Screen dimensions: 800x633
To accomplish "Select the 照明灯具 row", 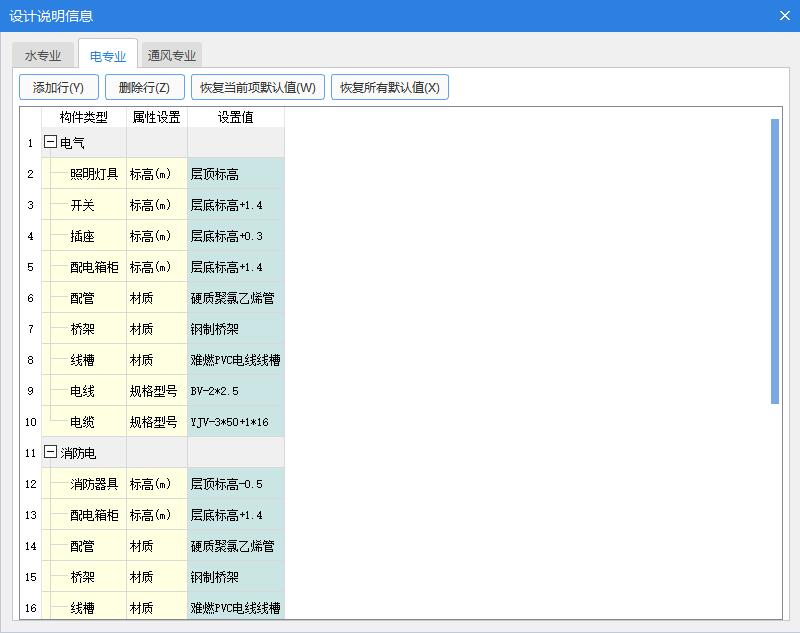I will tap(94, 174).
